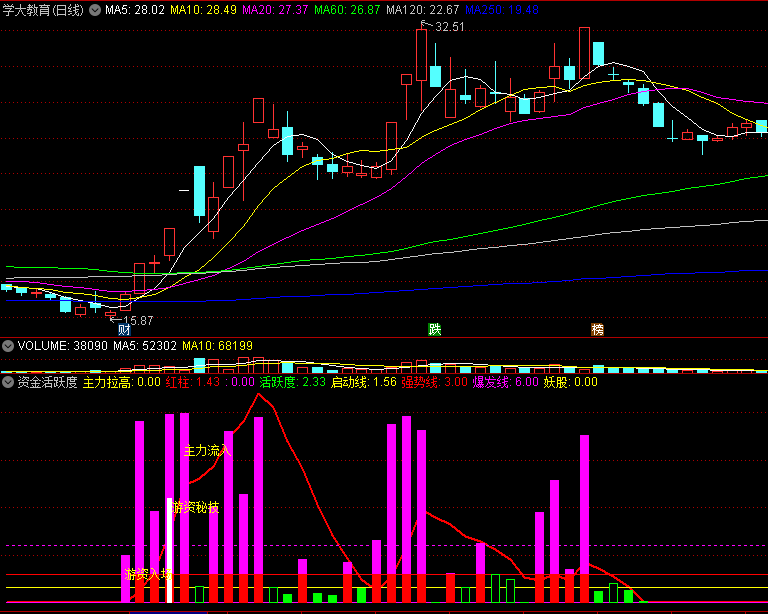Click the white bar in the activity indicator
The image size is (768, 614).
[169, 550]
